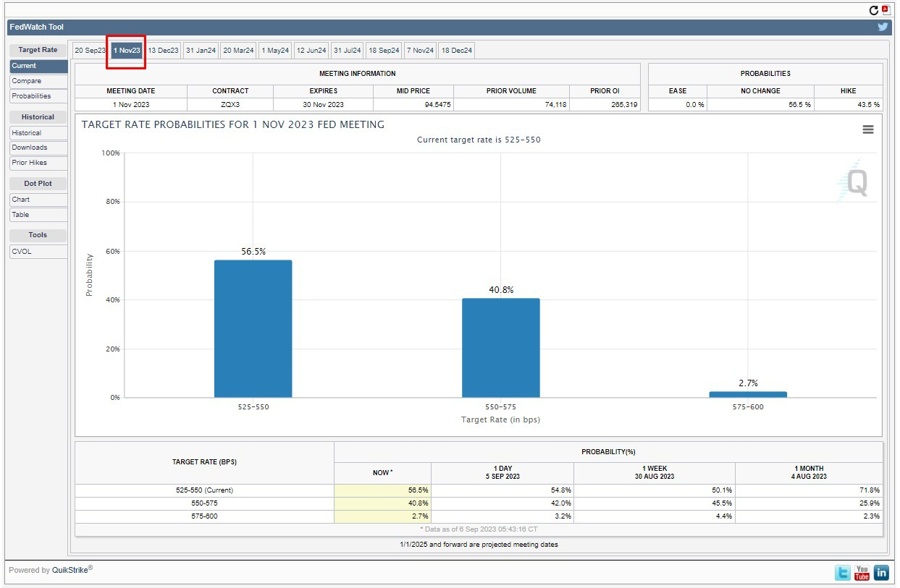Select the 13 Dec23 meeting tab
This screenshot has height=588, width=900.
pyautogui.click(x=163, y=51)
